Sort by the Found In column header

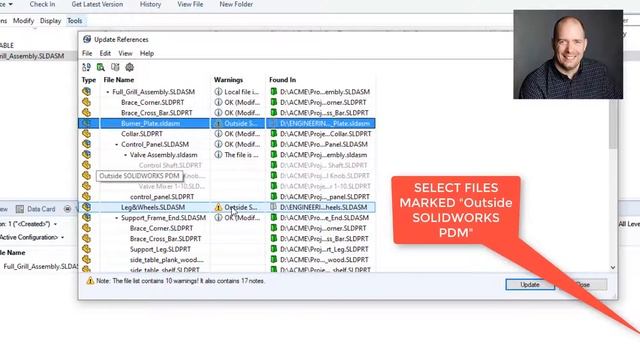(282, 80)
